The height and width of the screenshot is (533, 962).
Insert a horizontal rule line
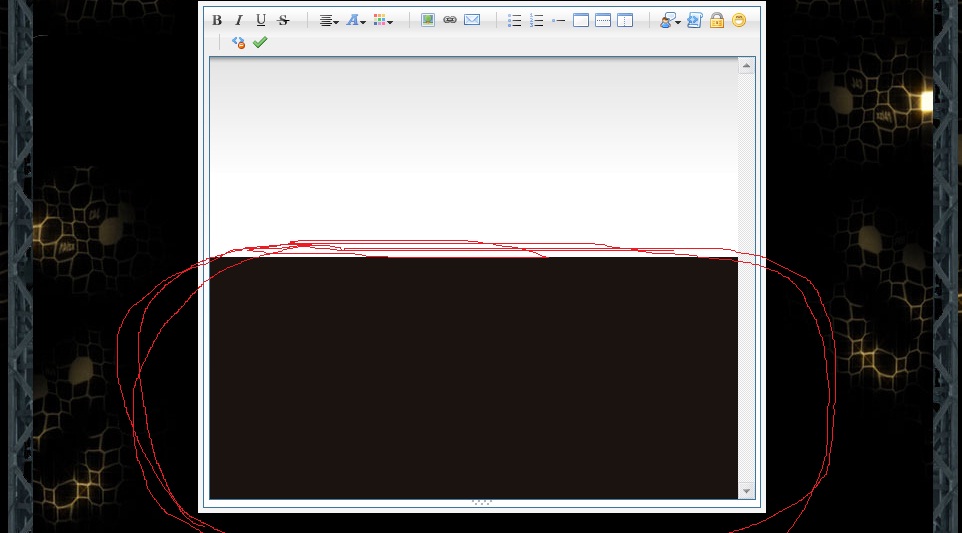559,20
